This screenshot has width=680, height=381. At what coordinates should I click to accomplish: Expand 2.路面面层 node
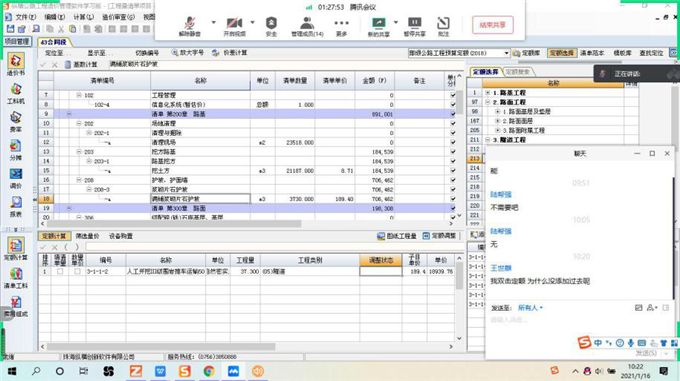click(x=497, y=121)
